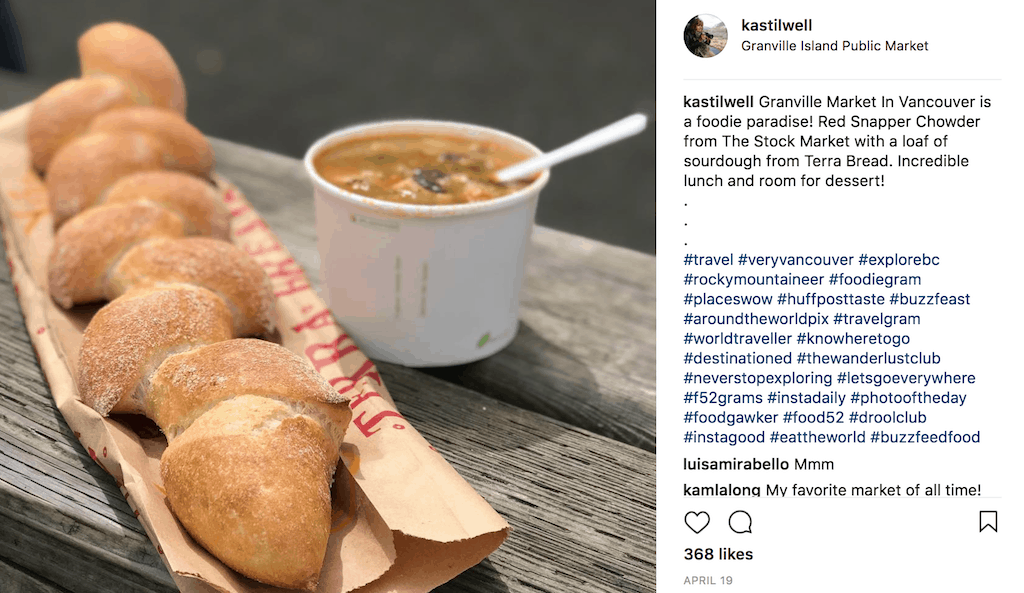Open comments with the speech bubble icon
Image resolution: width=1024 pixels, height=593 pixels.
pos(741,522)
